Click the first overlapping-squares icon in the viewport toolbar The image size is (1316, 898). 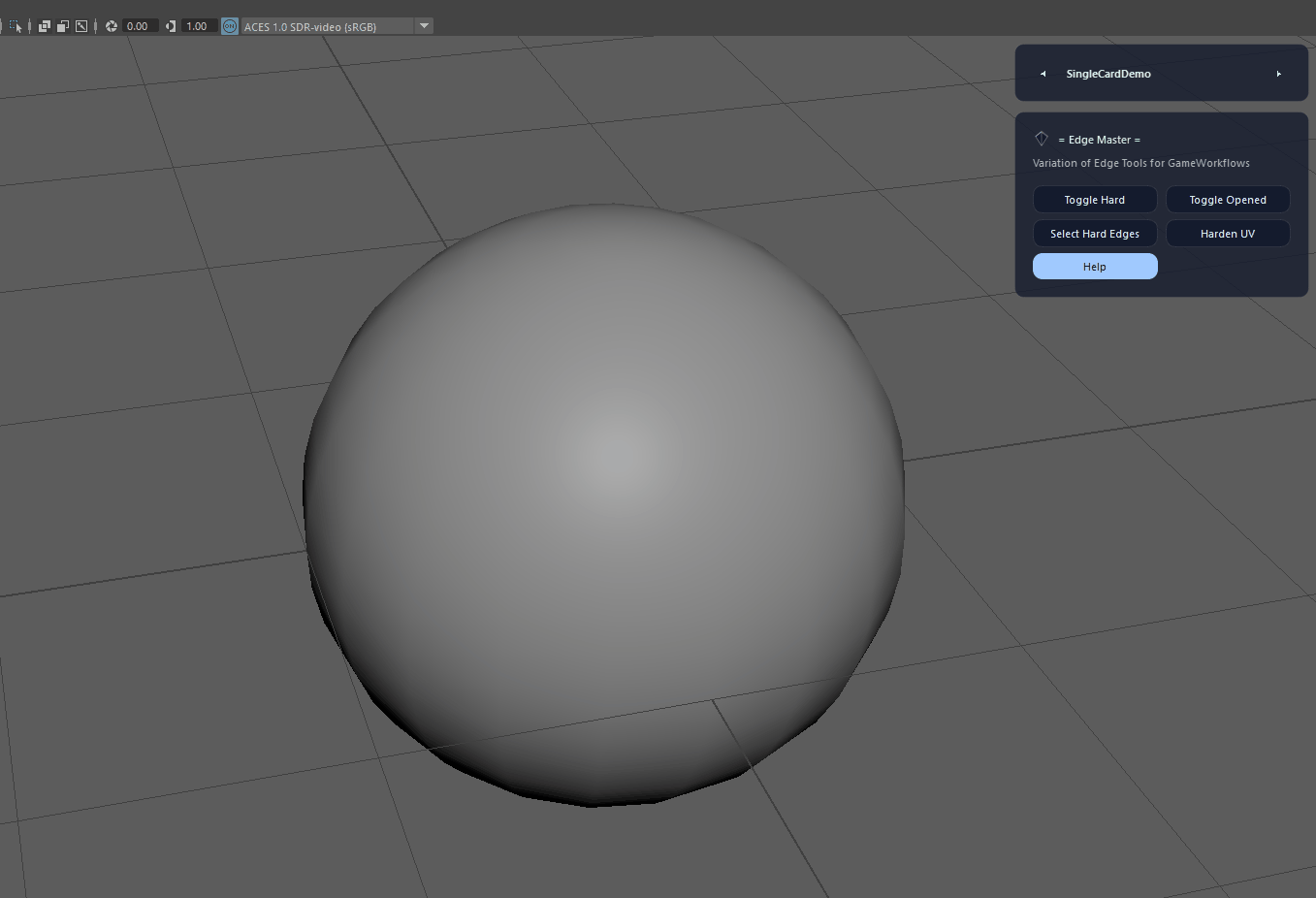pos(45,26)
